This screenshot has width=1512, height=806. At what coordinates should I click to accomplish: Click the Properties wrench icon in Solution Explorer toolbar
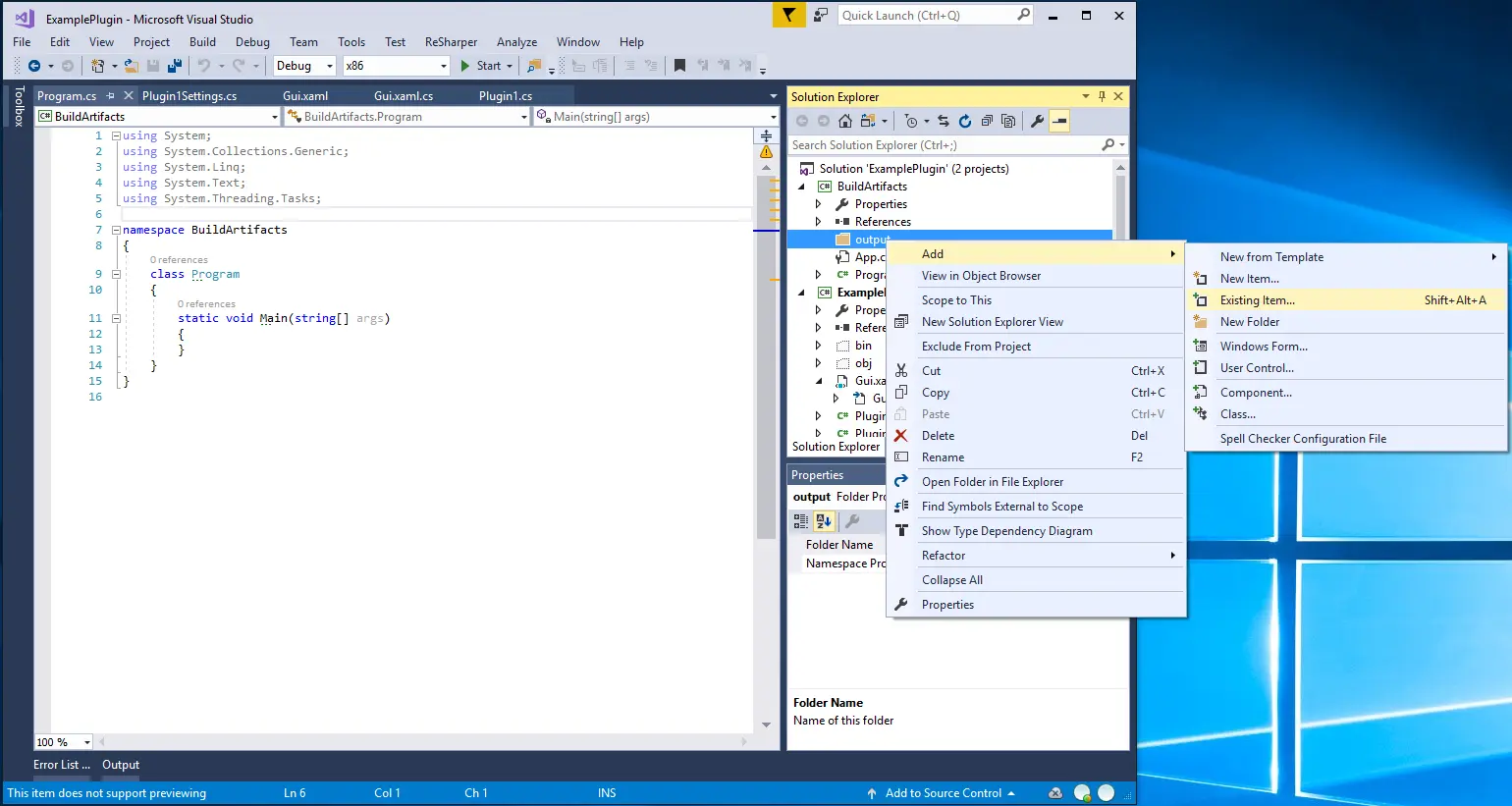pos(1037,121)
